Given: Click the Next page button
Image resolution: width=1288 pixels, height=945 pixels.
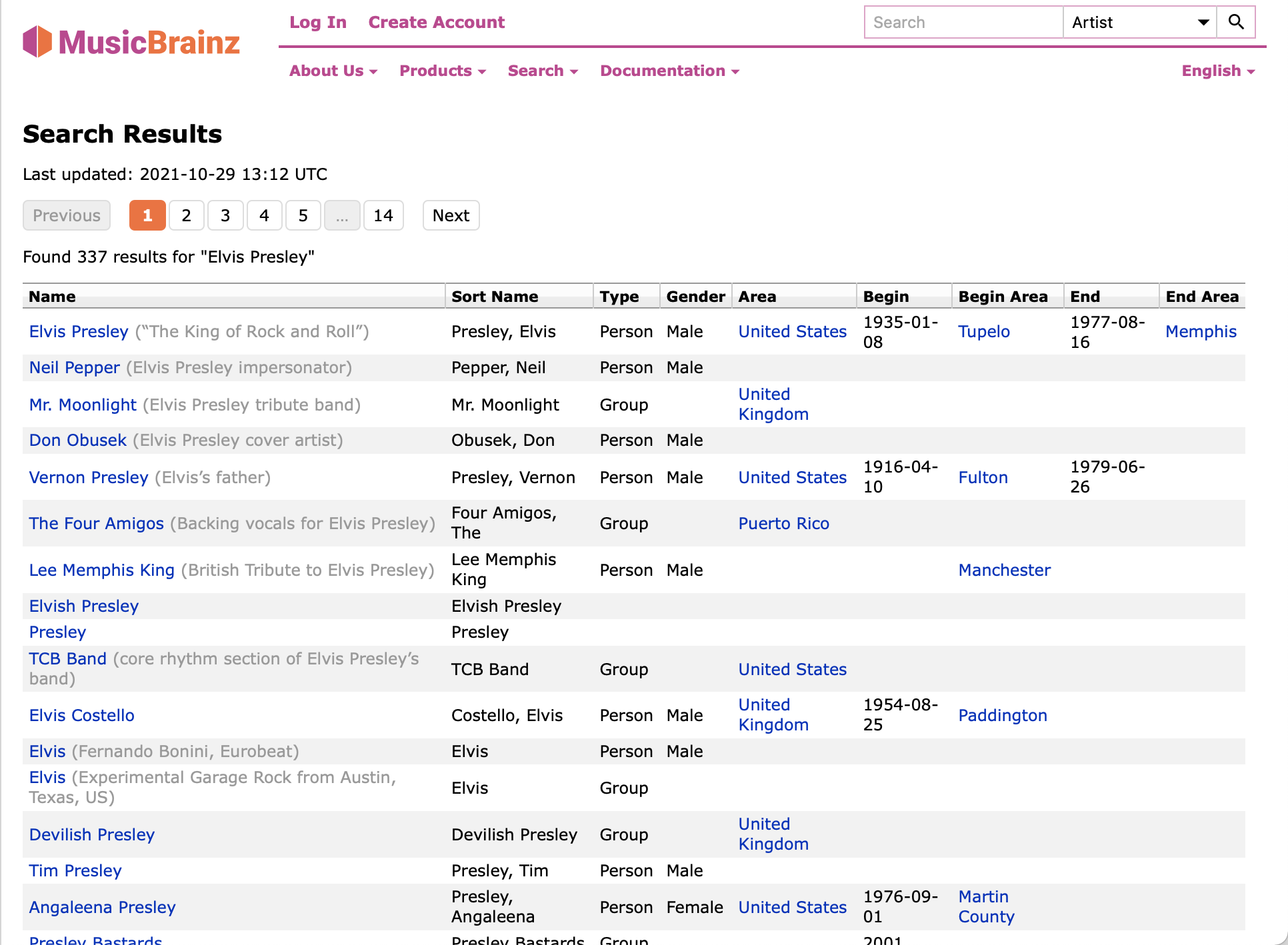Looking at the screenshot, I should (x=451, y=215).
